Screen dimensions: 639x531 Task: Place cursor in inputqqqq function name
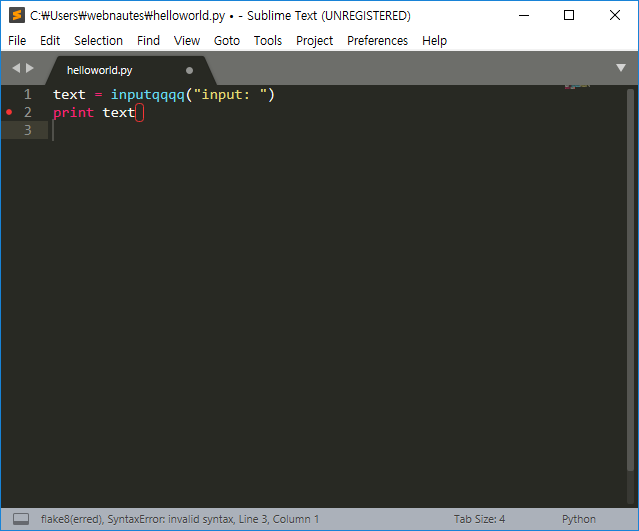[148, 95]
